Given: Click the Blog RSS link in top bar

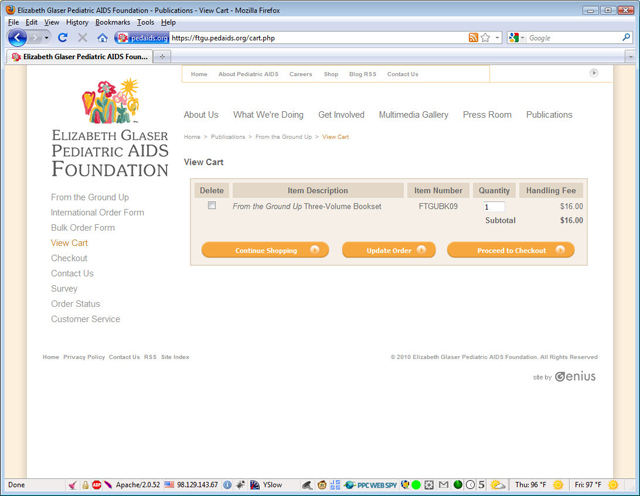Looking at the screenshot, I should (x=362, y=74).
